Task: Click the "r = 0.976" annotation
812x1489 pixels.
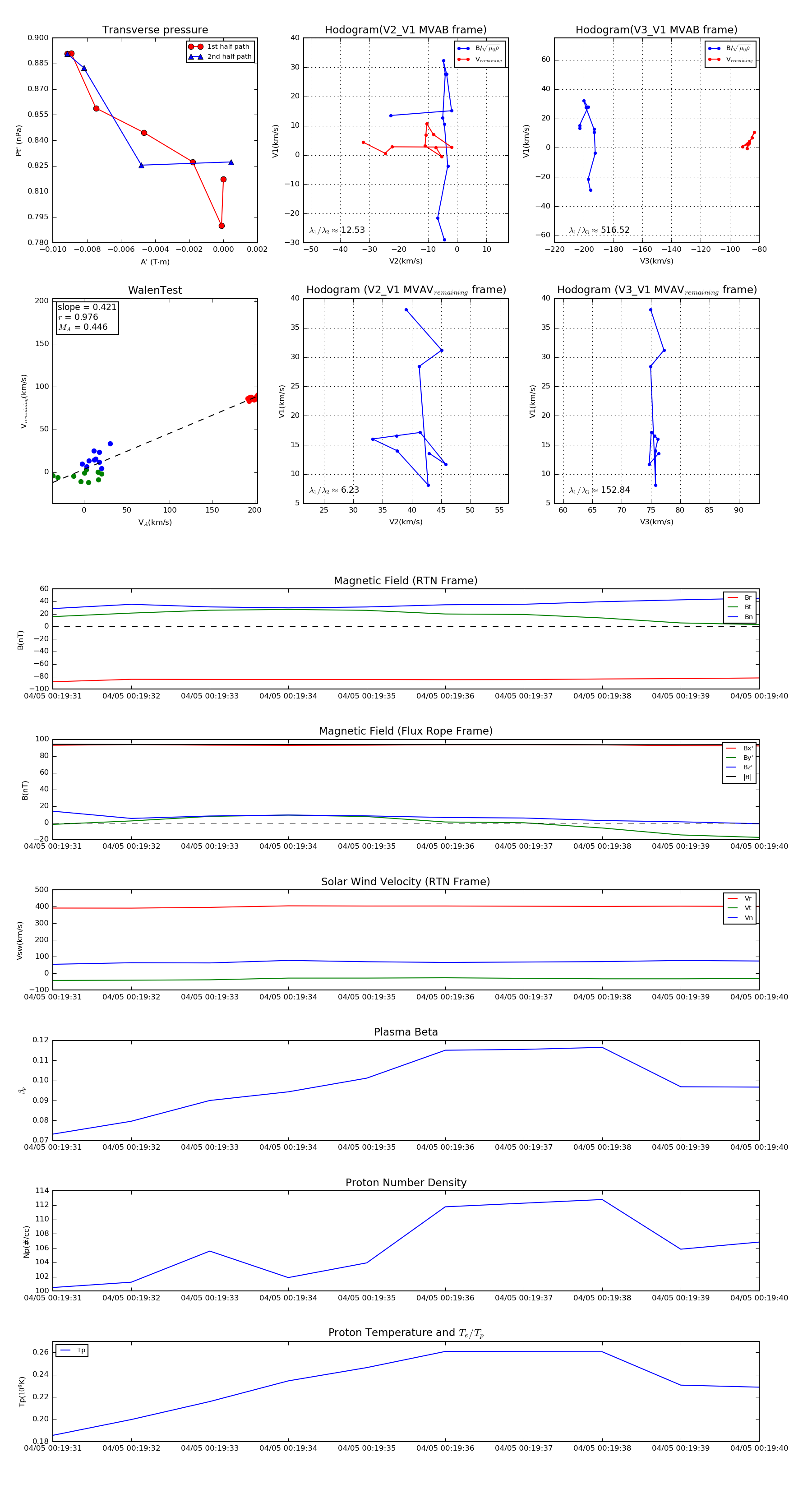Action: point(78,317)
